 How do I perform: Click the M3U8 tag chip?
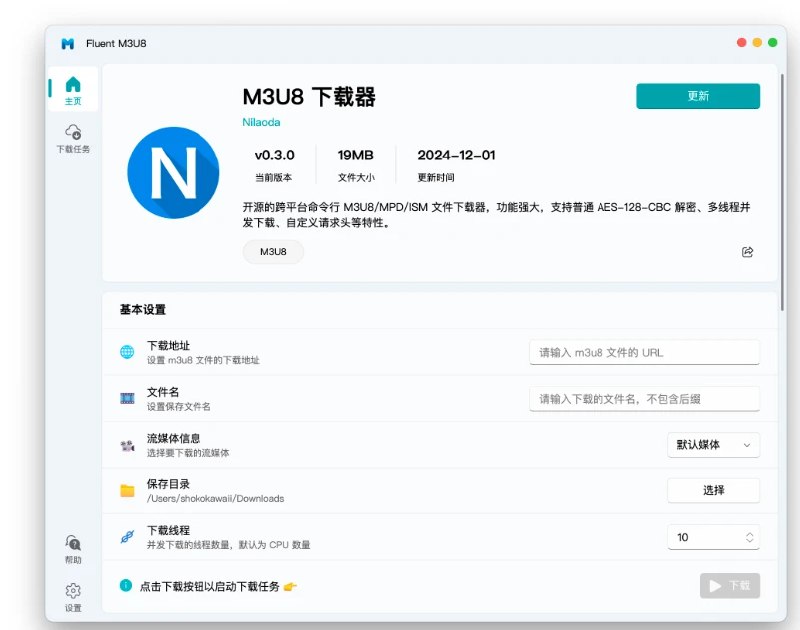(x=272, y=252)
